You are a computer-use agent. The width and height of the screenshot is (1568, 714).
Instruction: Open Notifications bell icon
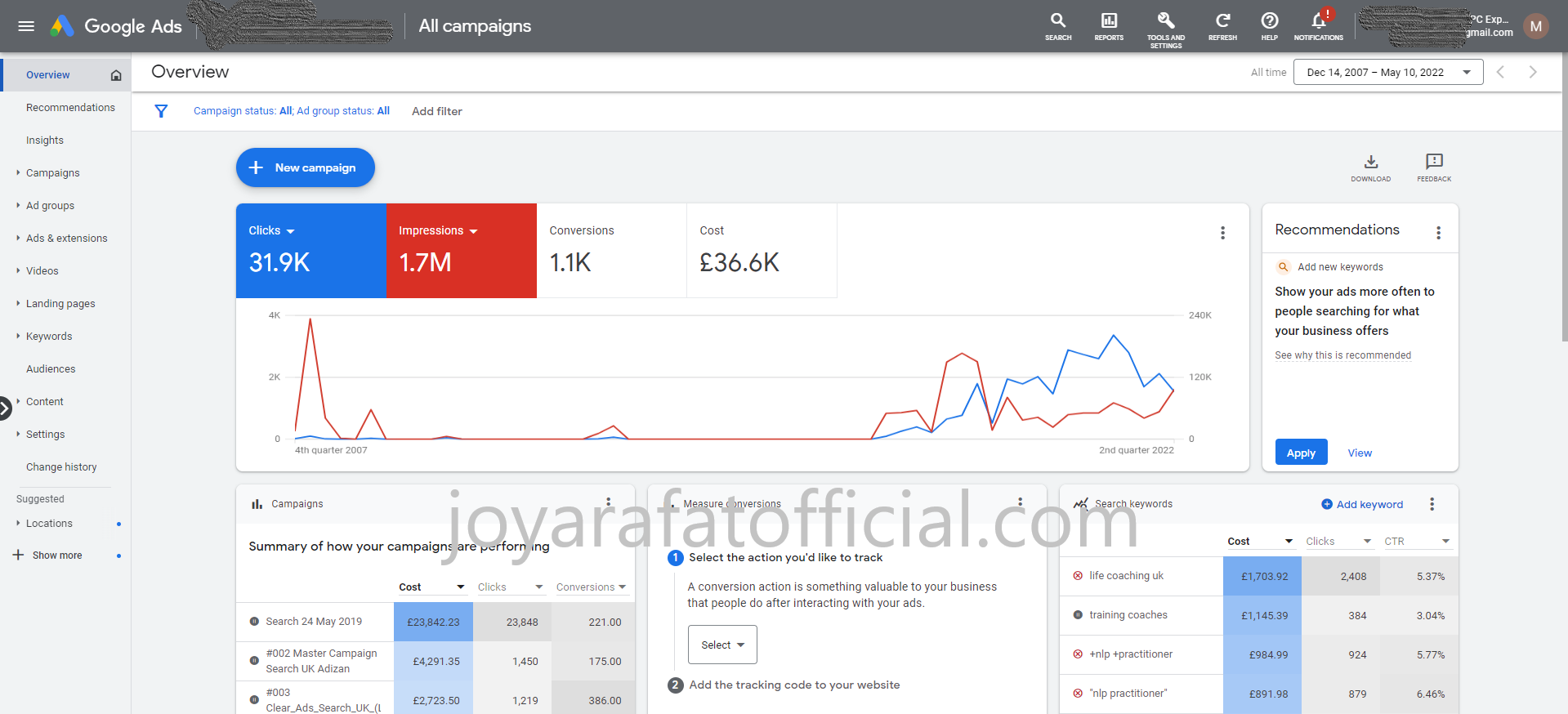1319,26
